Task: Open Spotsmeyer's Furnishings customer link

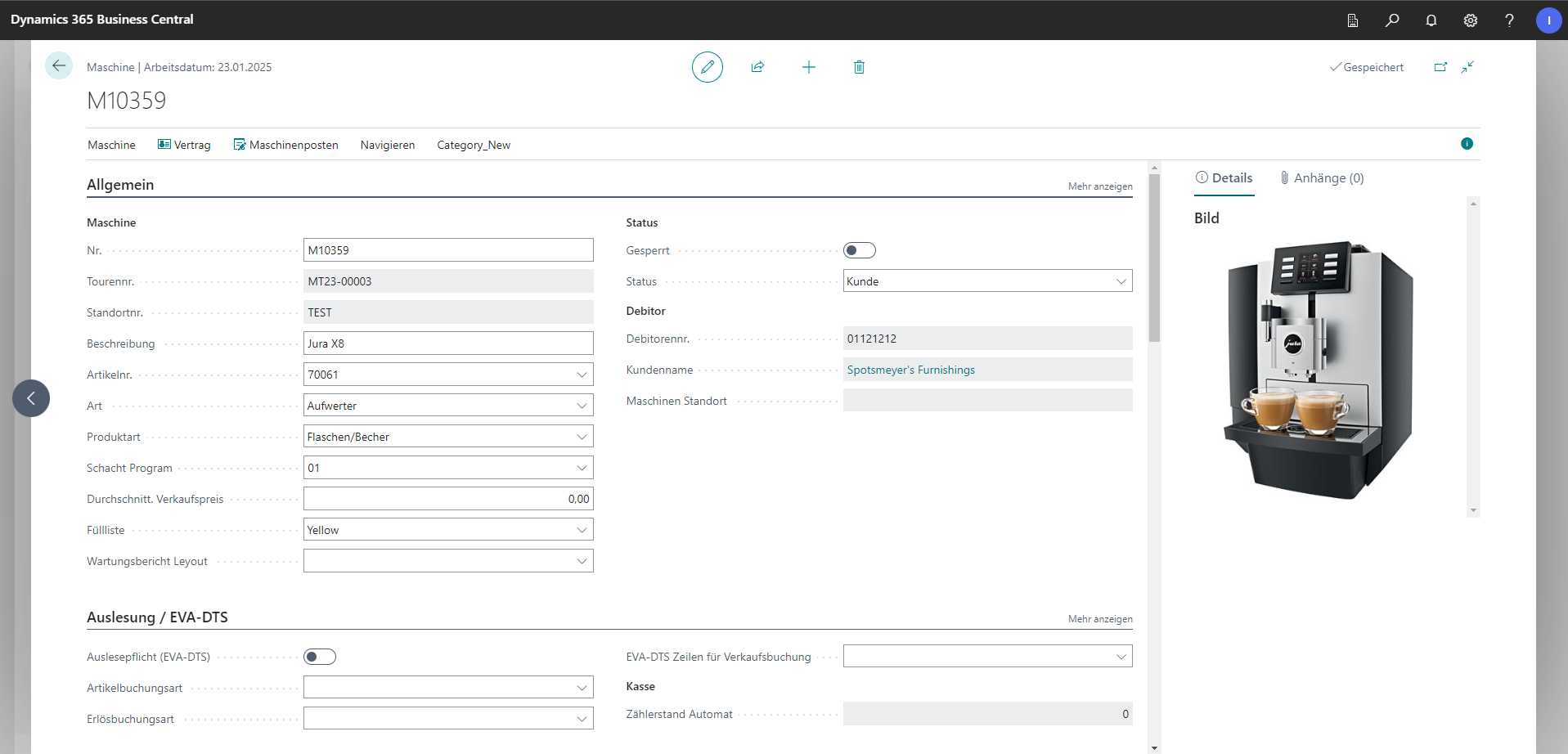Action: click(x=910, y=370)
